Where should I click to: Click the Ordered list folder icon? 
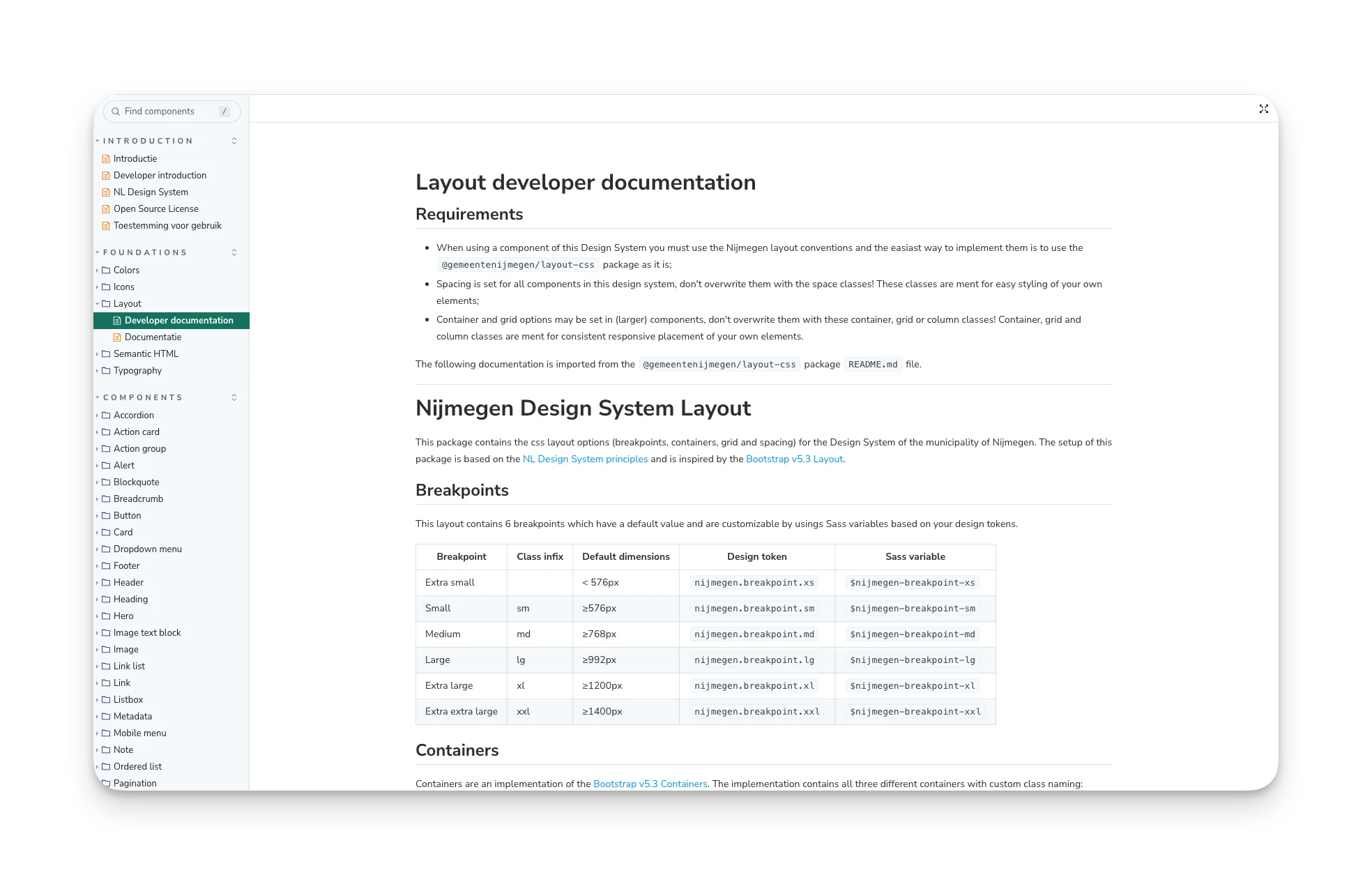click(x=106, y=767)
